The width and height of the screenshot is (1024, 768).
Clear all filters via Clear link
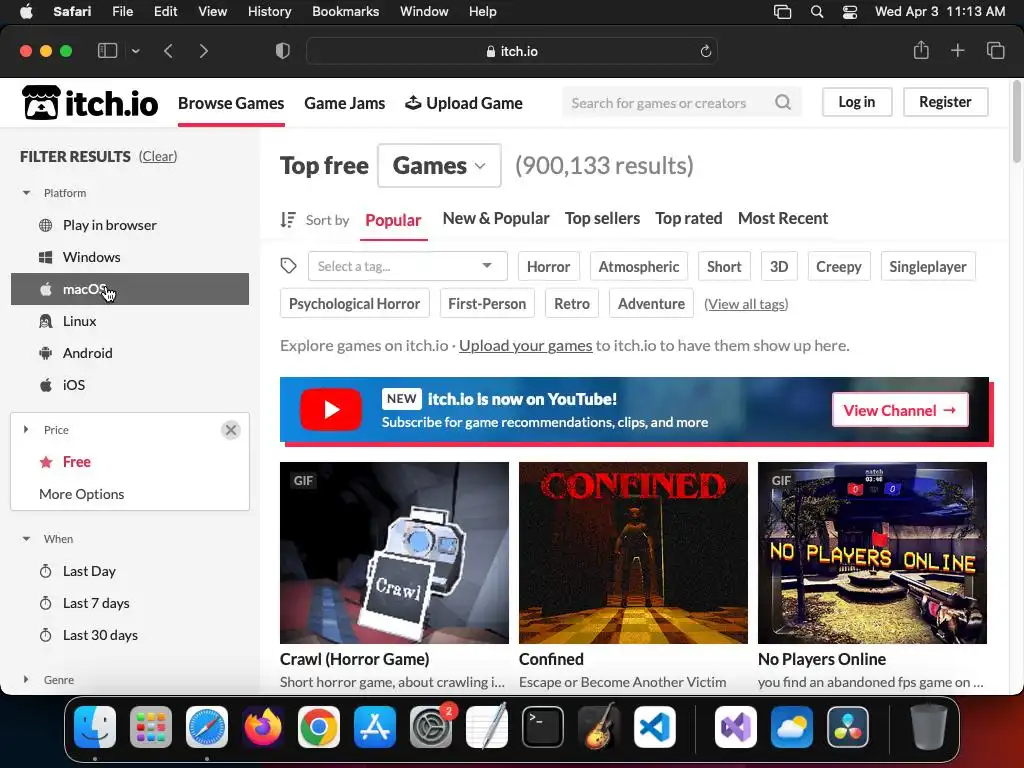[x=157, y=157]
